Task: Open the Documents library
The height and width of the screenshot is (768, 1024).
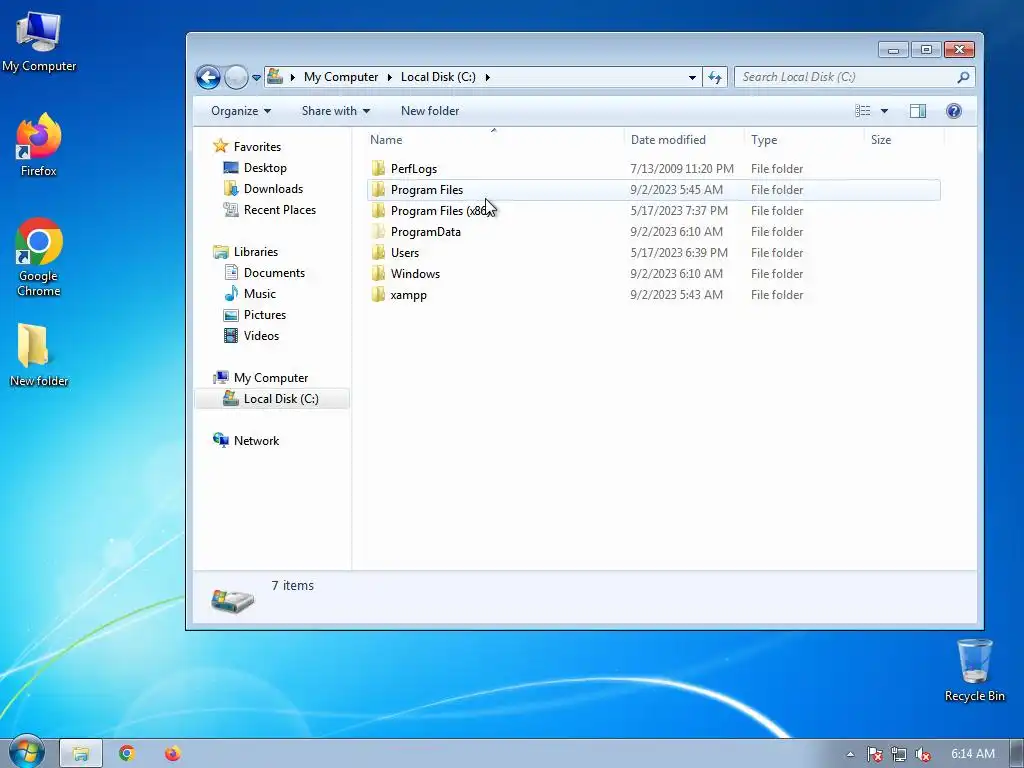Action: [274, 273]
